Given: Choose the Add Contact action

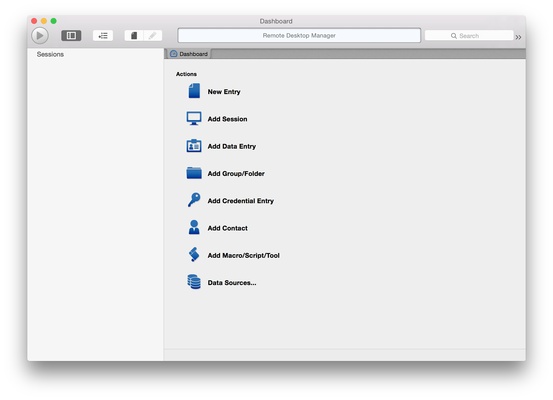Looking at the screenshot, I should pos(227,228).
